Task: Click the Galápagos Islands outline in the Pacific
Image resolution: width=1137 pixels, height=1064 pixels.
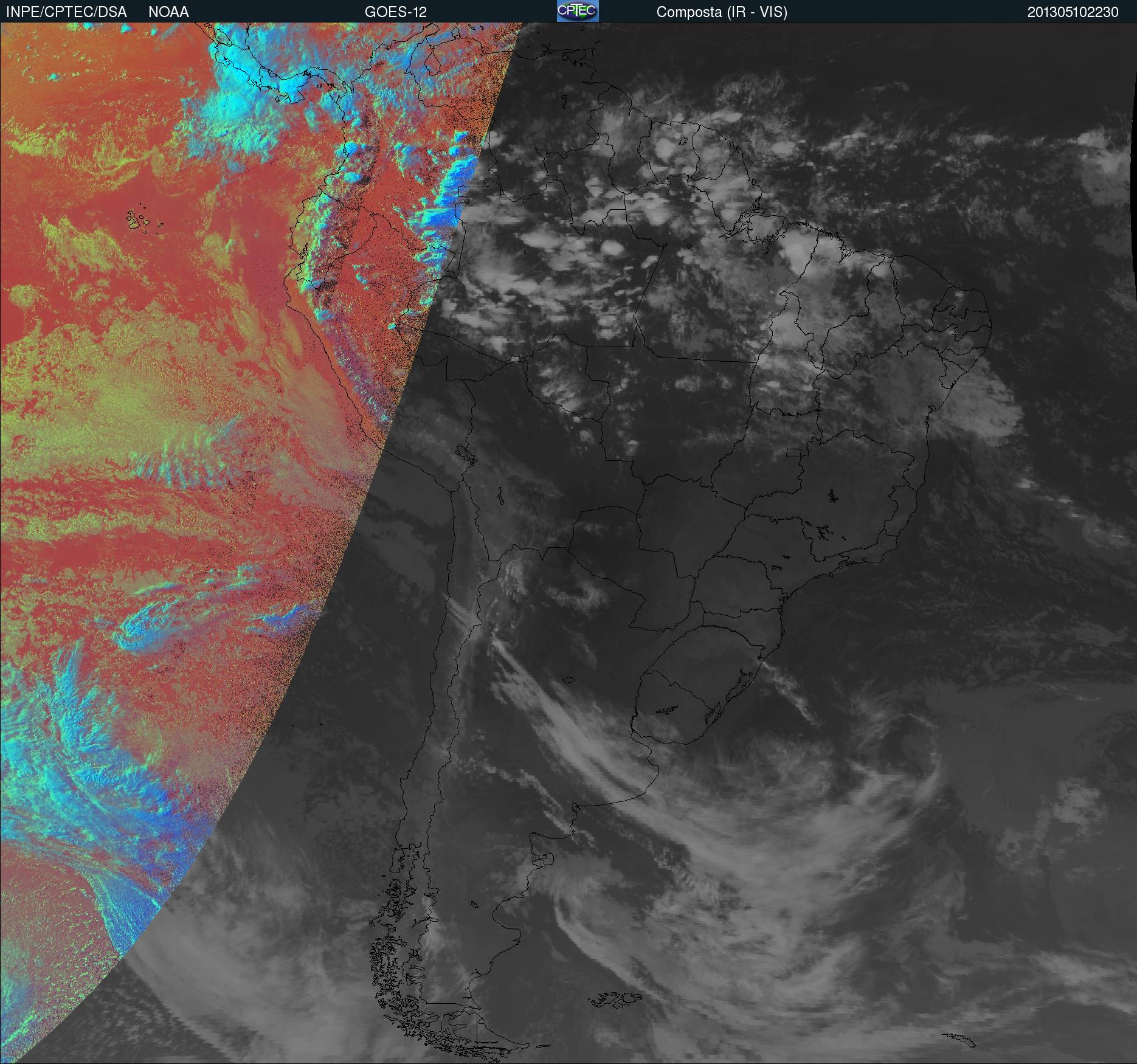Action: coord(143,220)
